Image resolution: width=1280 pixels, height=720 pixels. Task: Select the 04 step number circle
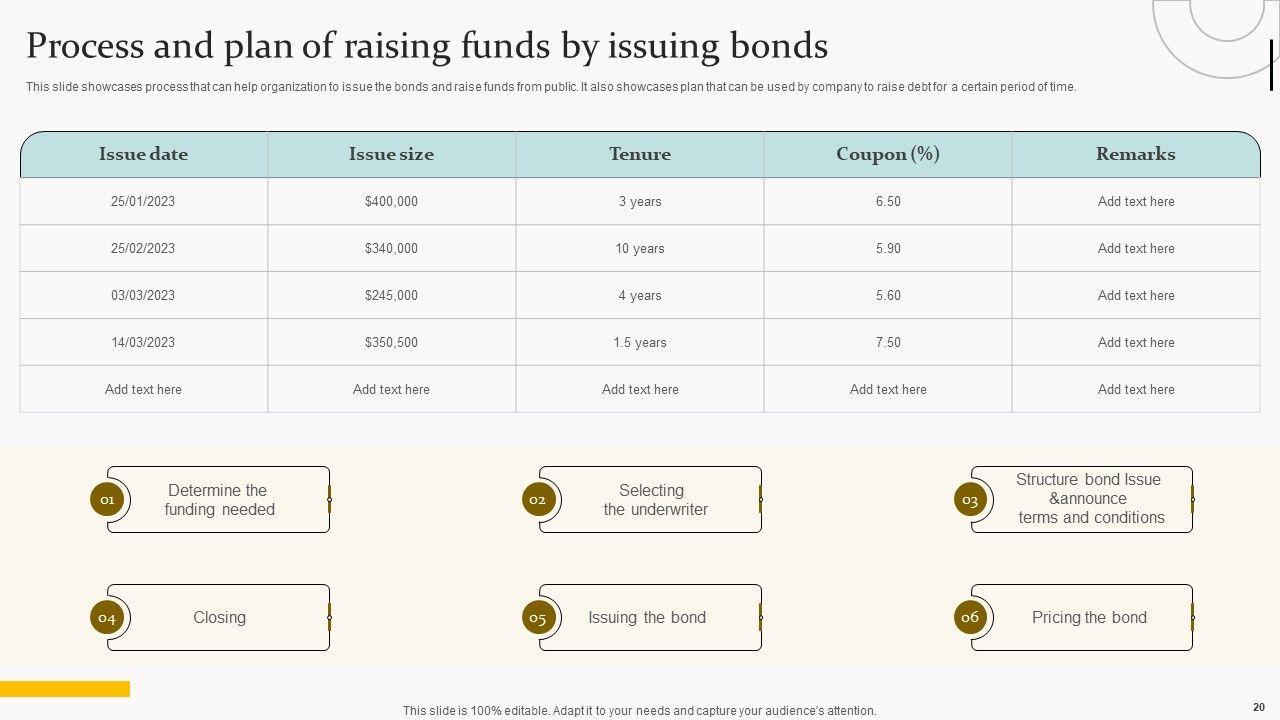(107, 617)
